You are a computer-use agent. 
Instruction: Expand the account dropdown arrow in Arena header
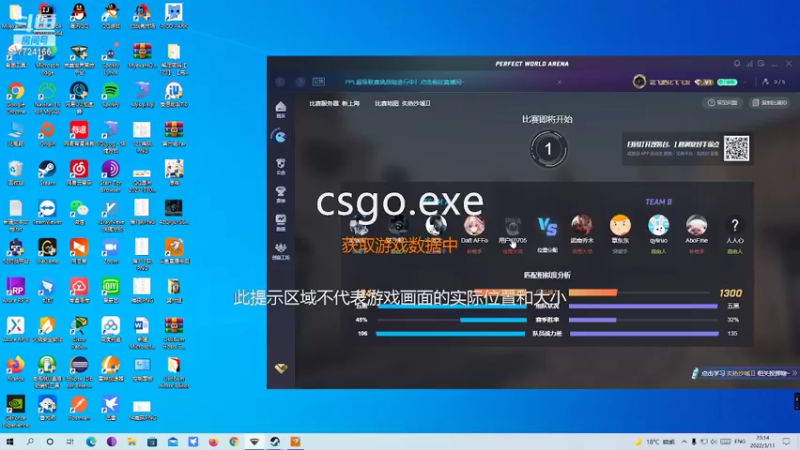[x=745, y=82]
